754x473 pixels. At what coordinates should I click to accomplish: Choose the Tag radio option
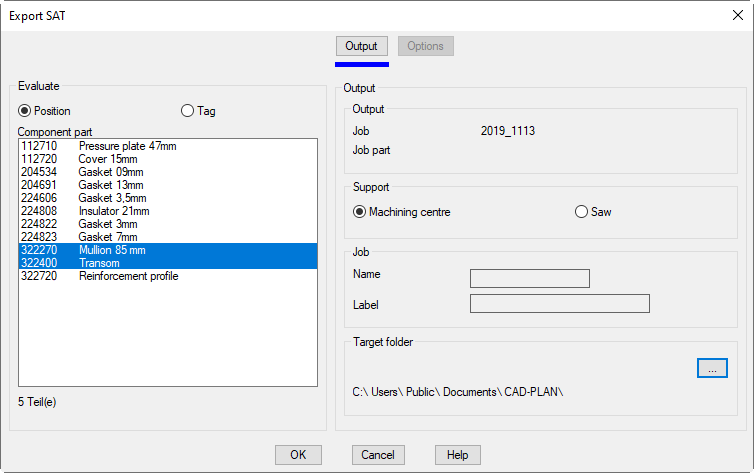point(187,111)
